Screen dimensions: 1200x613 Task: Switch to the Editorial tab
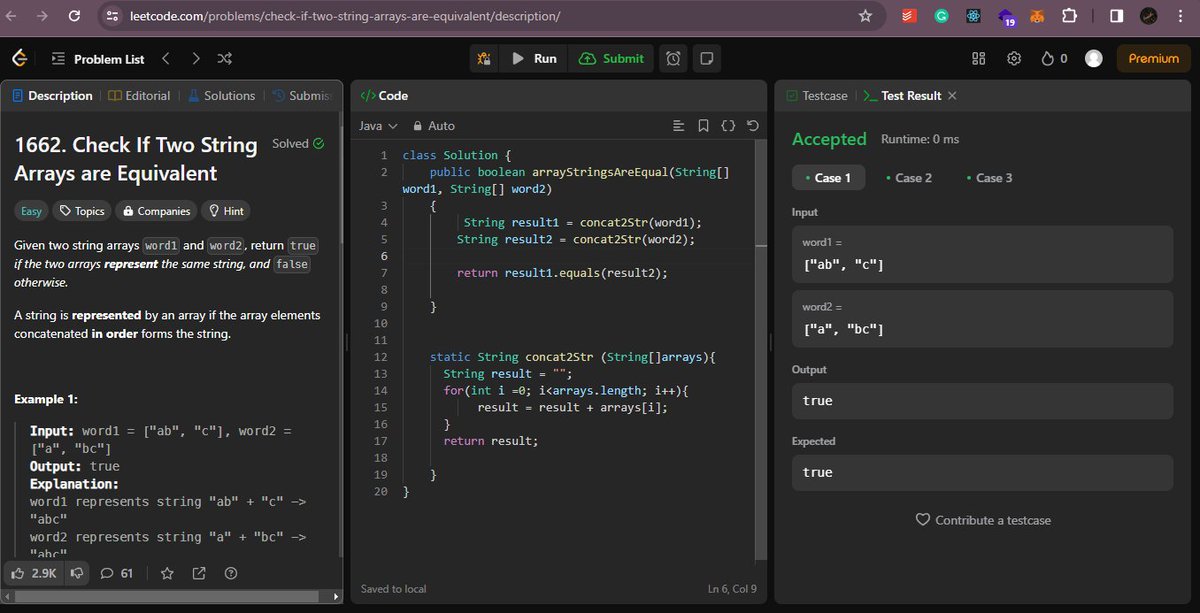(x=139, y=96)
